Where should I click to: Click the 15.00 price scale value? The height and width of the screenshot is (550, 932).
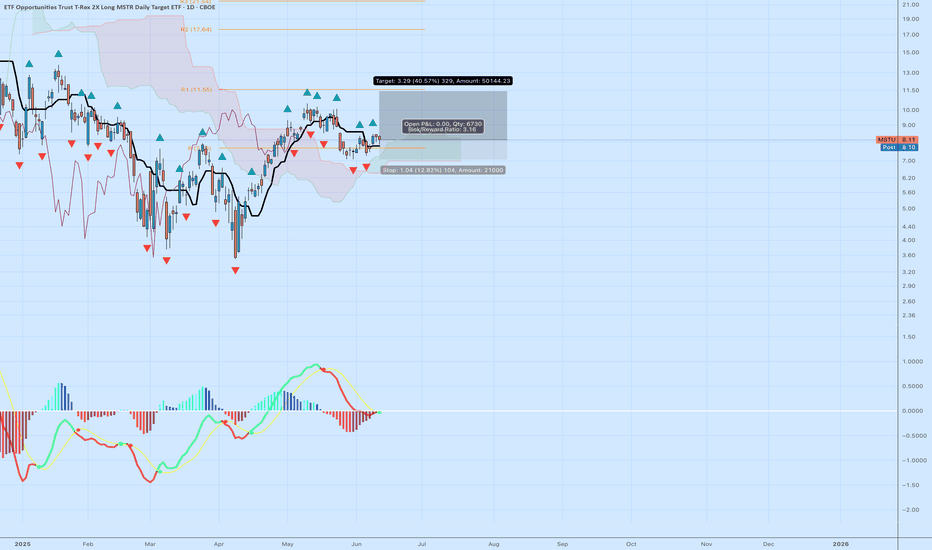click(911, 53)
